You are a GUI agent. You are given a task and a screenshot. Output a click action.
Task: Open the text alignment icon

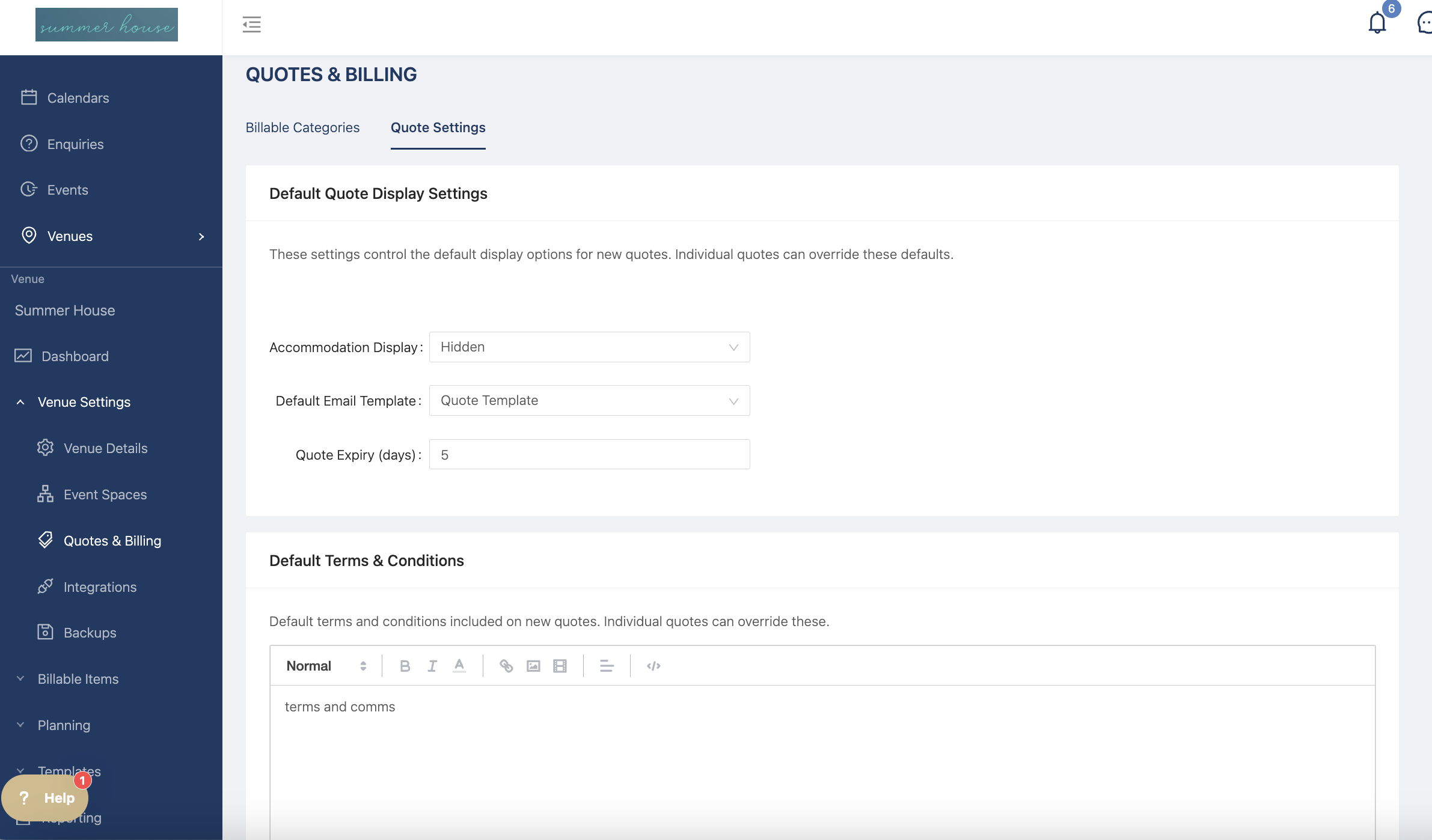[x=607, y=666]
